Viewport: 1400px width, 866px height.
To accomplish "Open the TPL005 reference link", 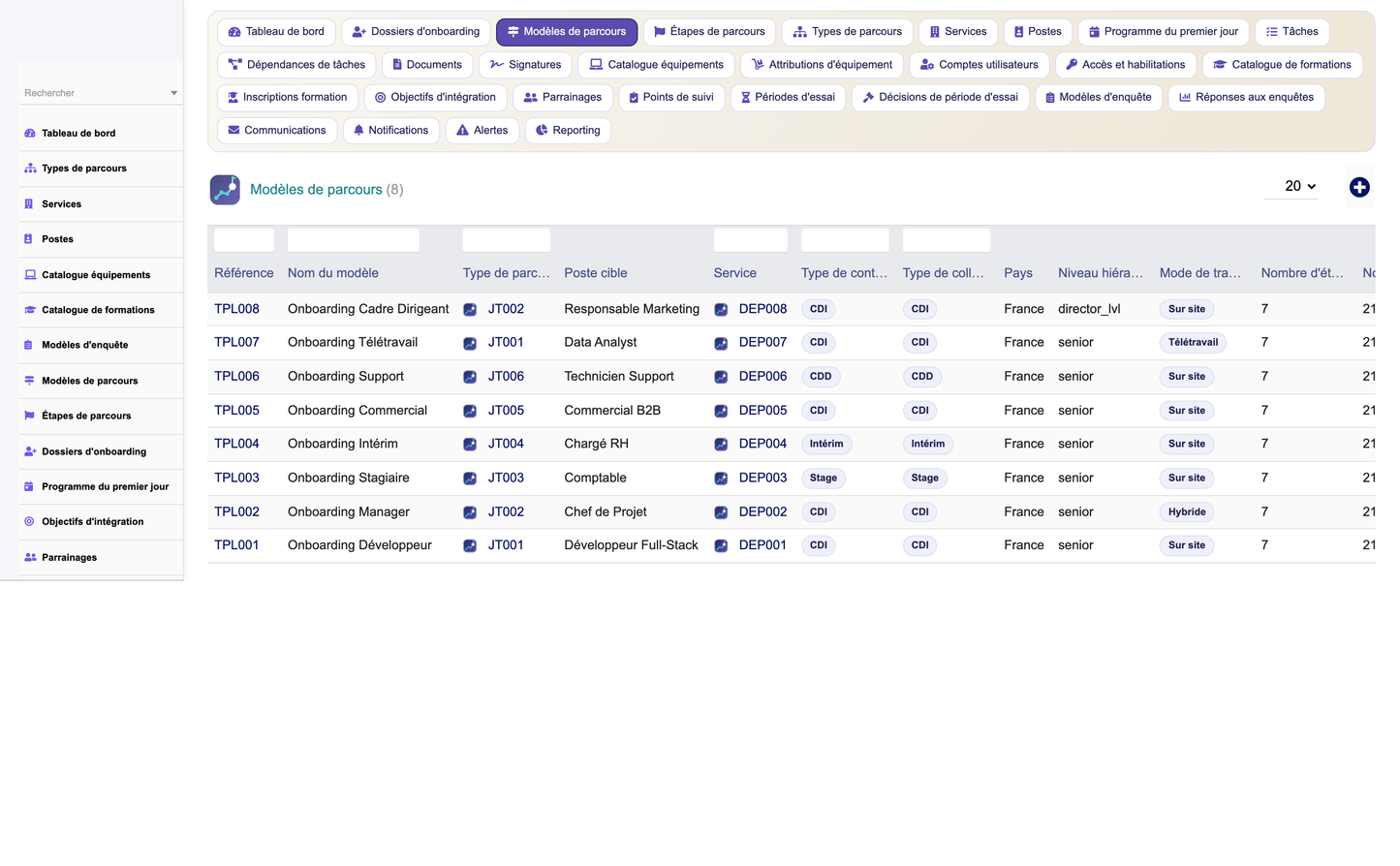I will tap(236, 411).
